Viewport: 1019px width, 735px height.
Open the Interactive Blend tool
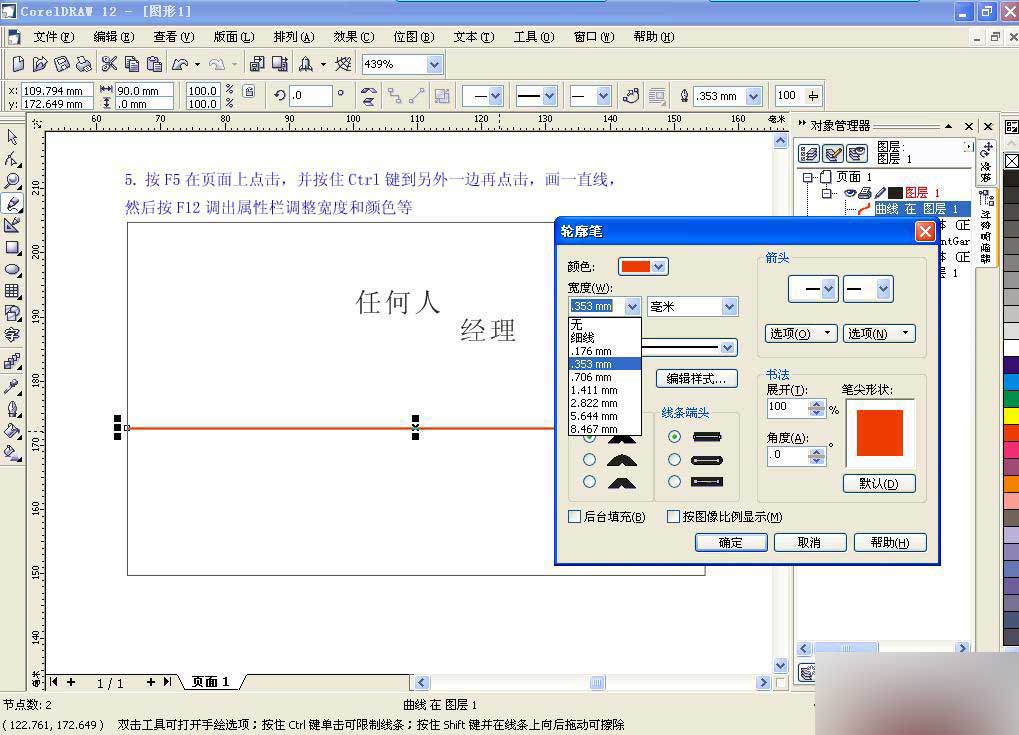(12, 362)
